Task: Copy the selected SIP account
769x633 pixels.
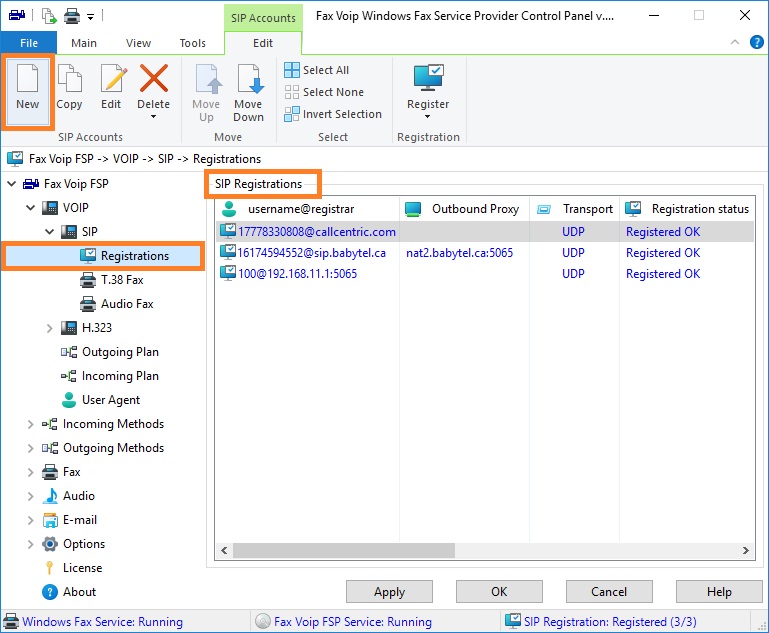Action: click(70, 87)
